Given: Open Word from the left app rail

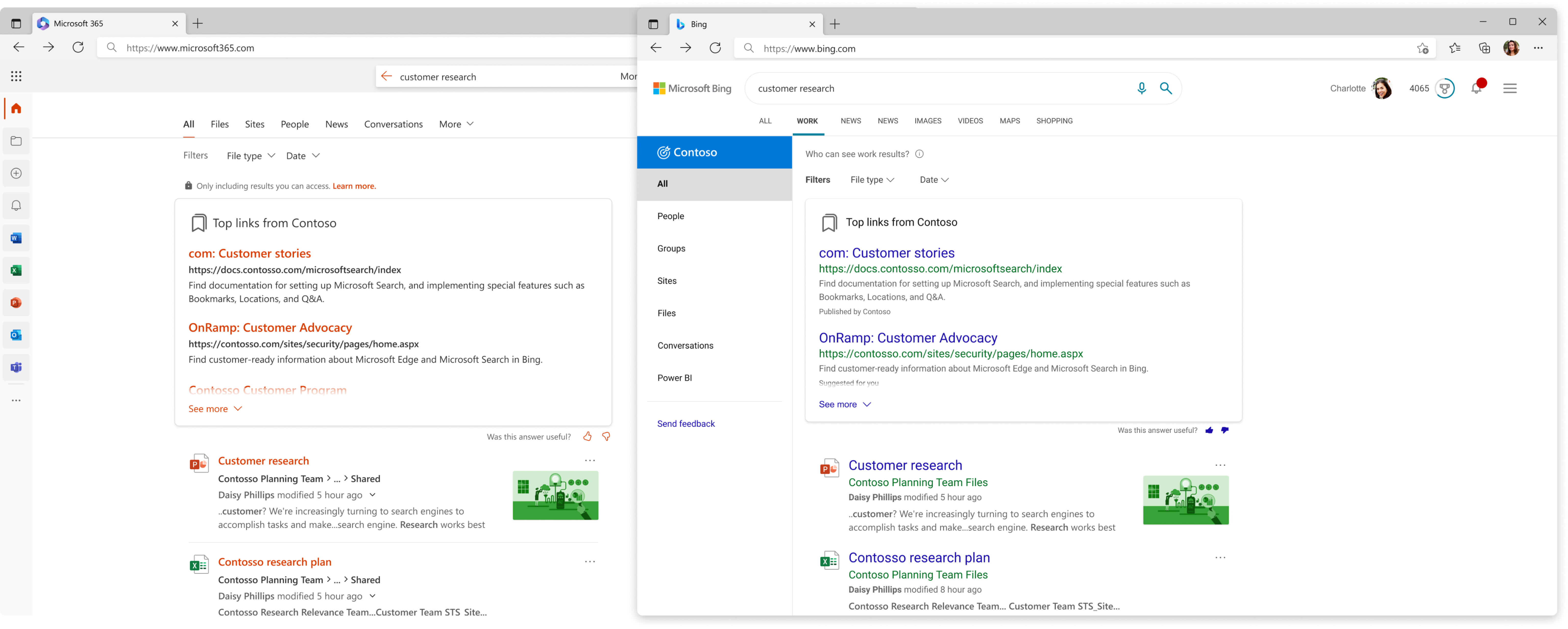Looking at the screenshot, I should coord(16,238).
